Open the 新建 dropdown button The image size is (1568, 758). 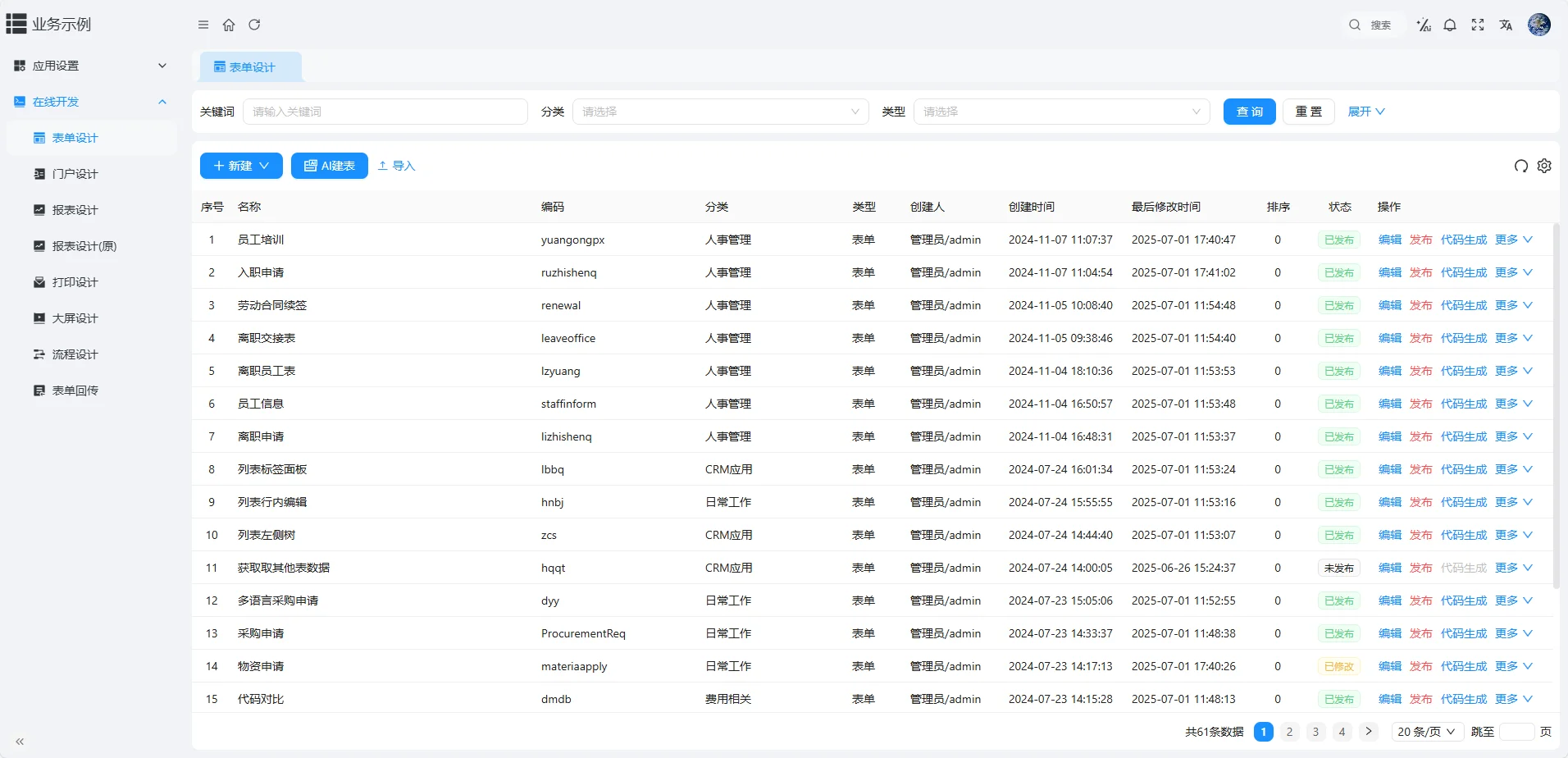[241, 166]
